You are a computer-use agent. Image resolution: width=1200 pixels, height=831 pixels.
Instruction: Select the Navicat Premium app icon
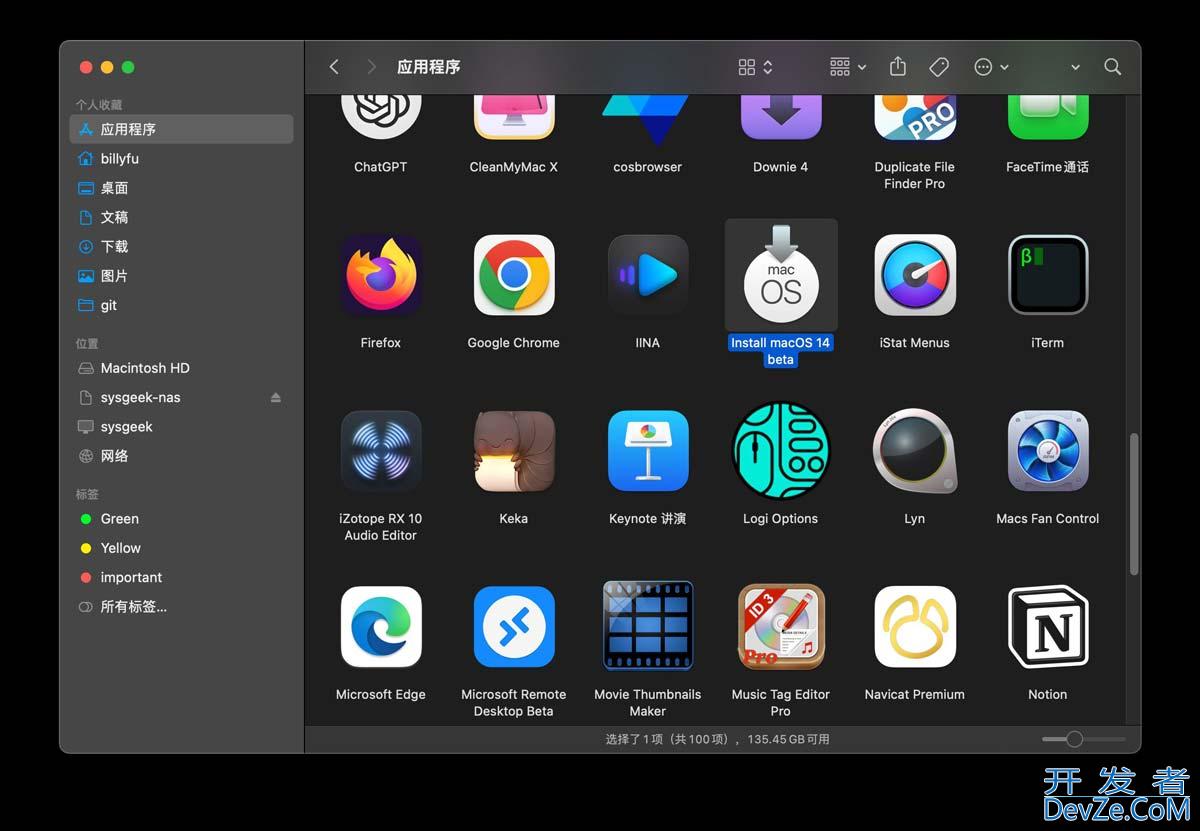(x=915, y=627)
